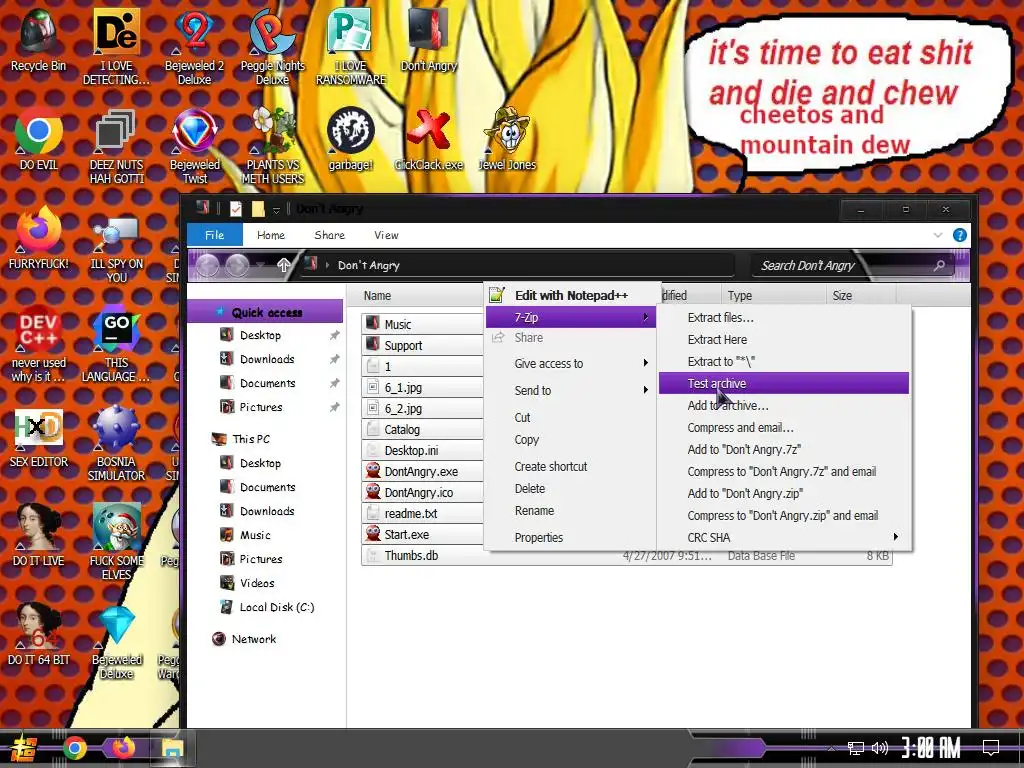Open the DEV C++ never used icon

[39, 345]
